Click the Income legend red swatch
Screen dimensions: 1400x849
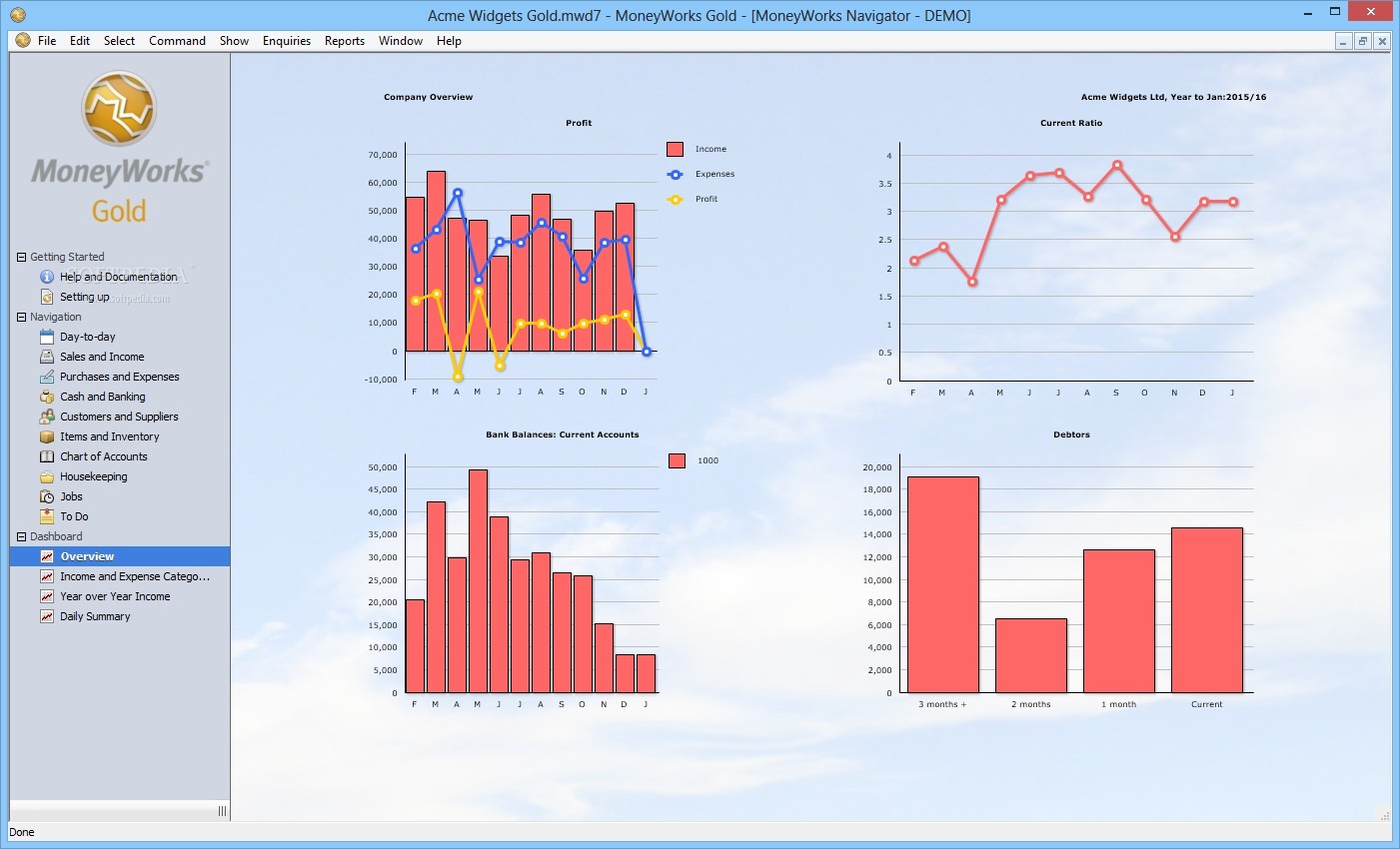[675, 149]
